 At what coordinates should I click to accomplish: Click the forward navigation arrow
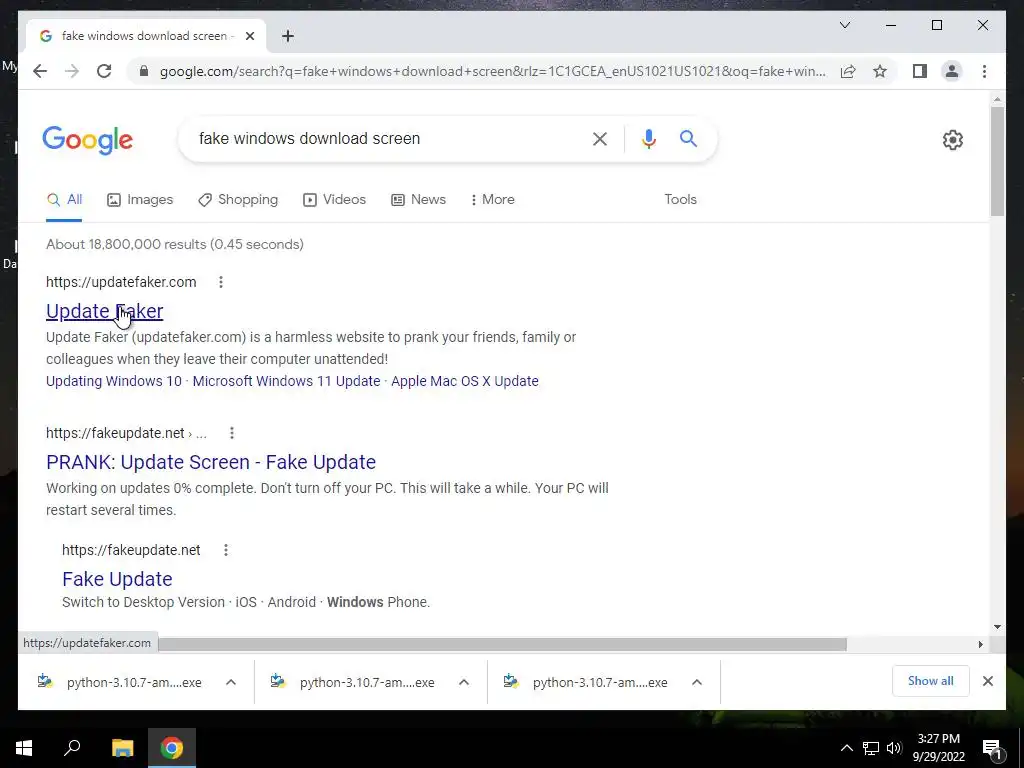point(72,71)
